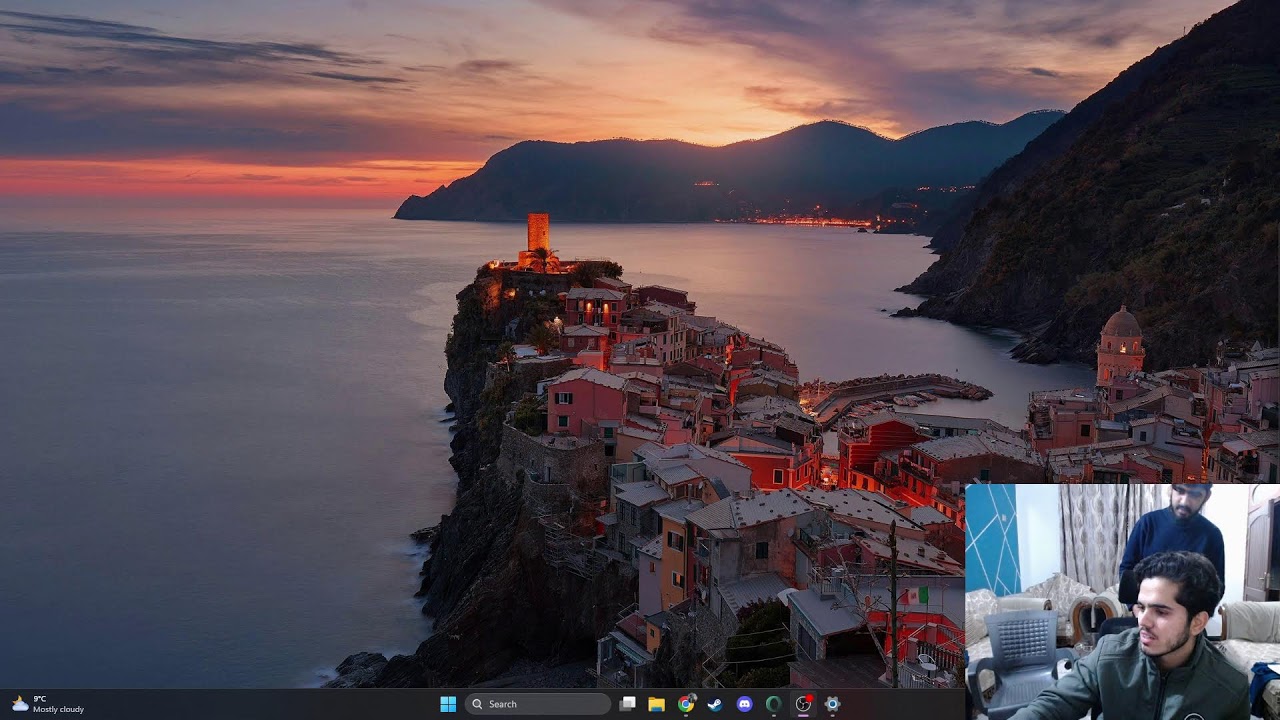Open Task View from the taskbar
Viewport: 1280px width, 720px height.
pos(627,704)
